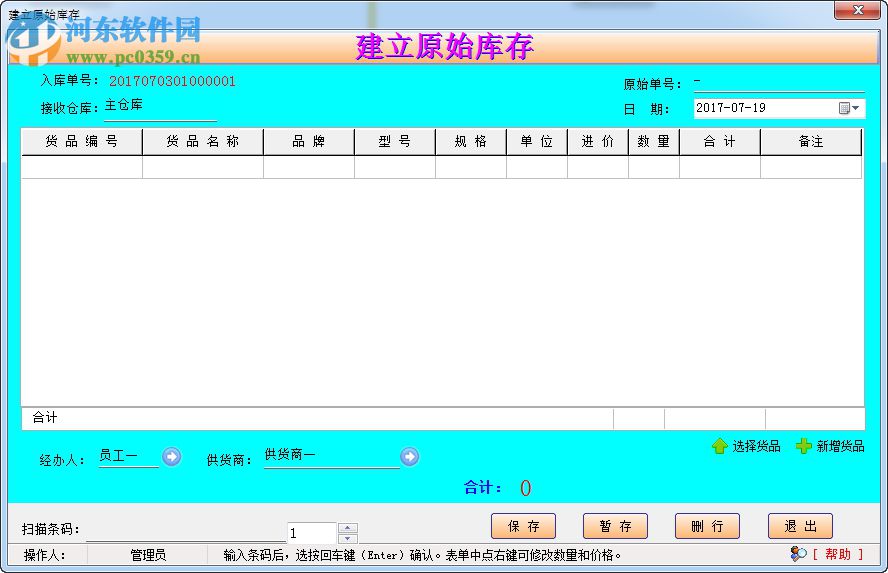Click the 进价 column header
This screenshot has height=573, width=888.
pos(597,142)
